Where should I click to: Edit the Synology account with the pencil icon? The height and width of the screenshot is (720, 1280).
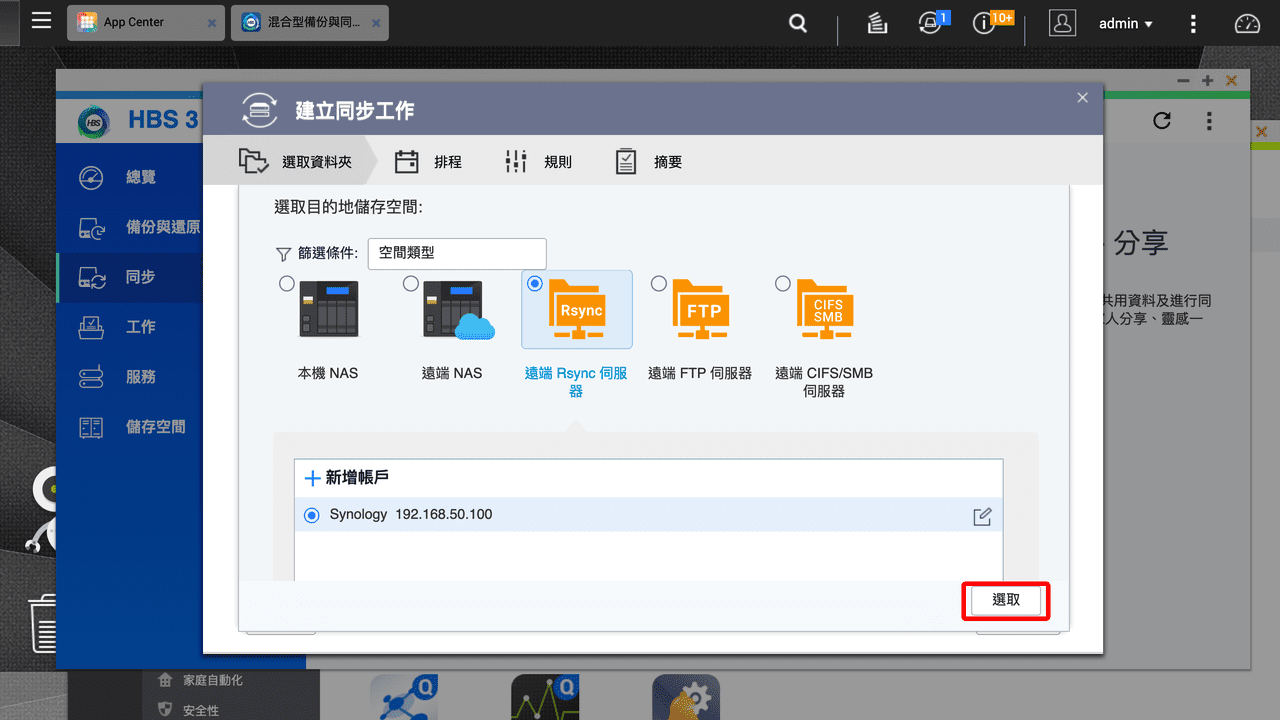(x=982, y=516)
